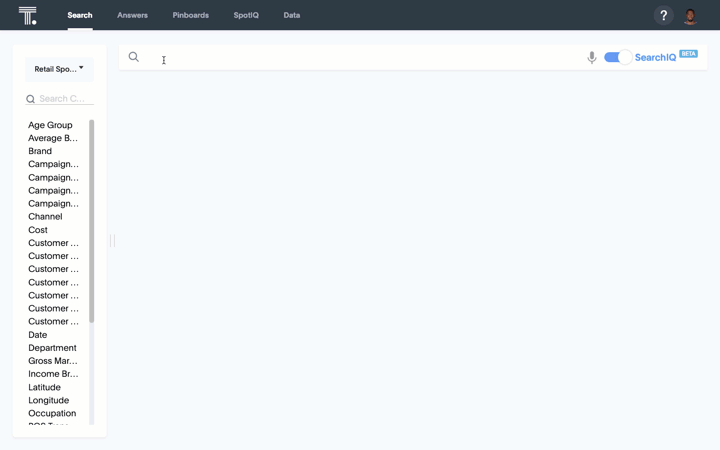The width and height of the screenshot is (720, 450).
Task: Open the Data tab
Action: (292, 15)
